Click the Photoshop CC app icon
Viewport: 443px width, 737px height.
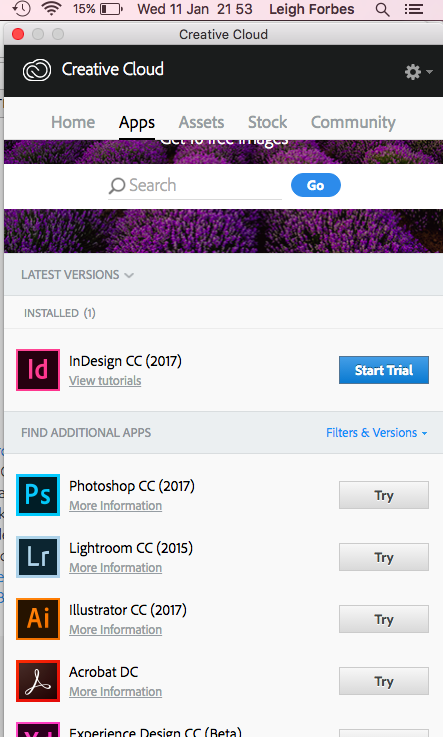point(38,495)
